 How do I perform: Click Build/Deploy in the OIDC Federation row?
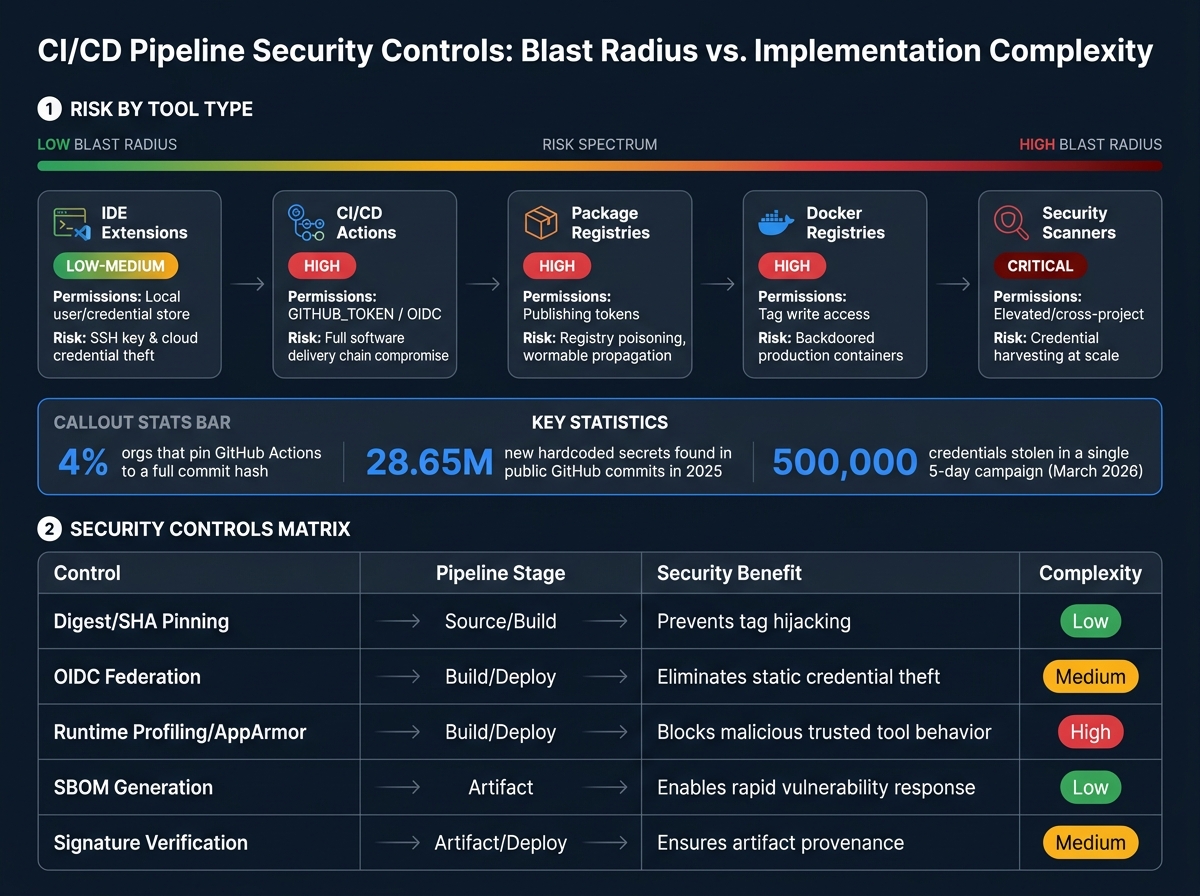(500, 677)
